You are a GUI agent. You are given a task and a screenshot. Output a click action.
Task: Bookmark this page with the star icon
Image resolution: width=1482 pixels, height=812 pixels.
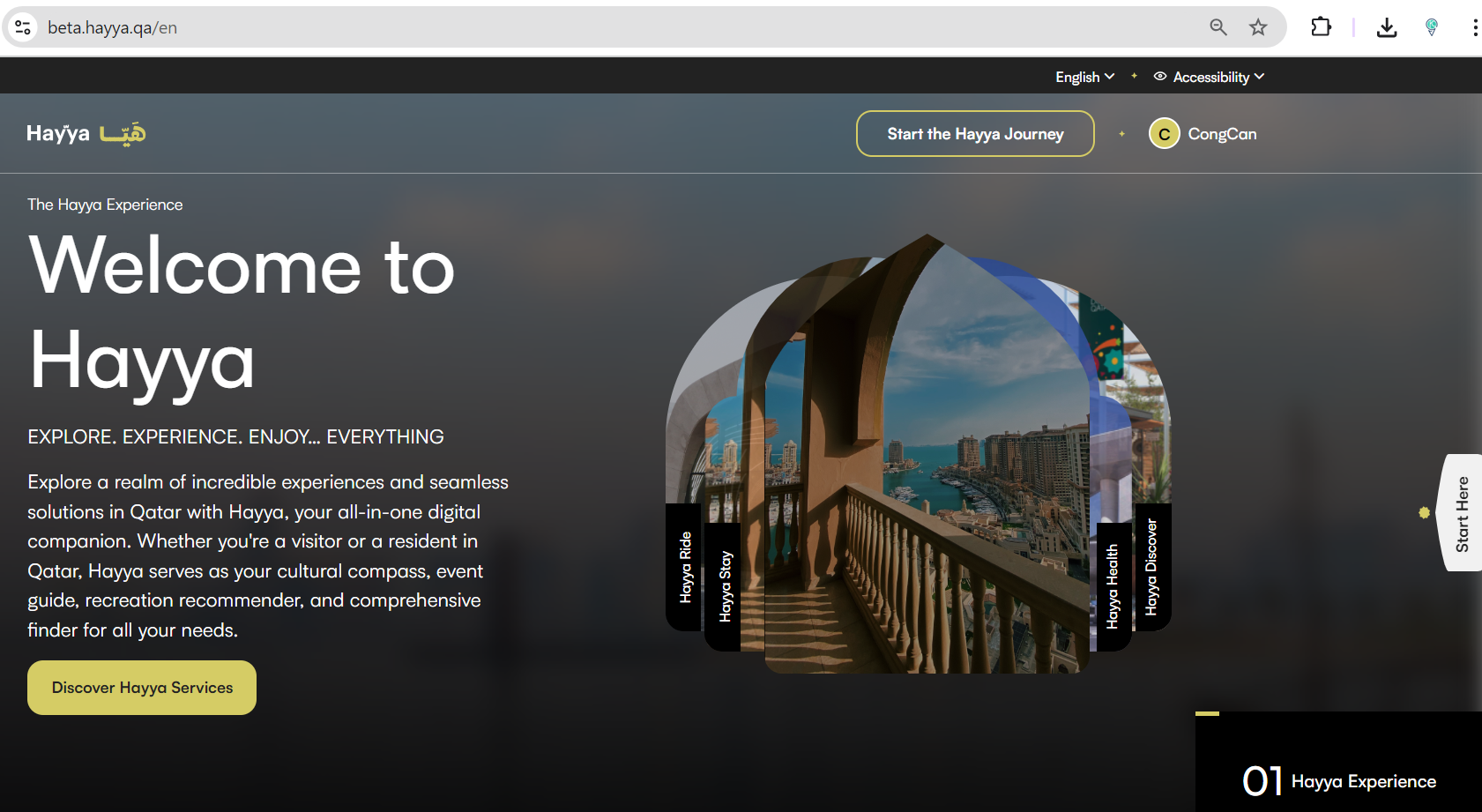(x=1258, y=27)
